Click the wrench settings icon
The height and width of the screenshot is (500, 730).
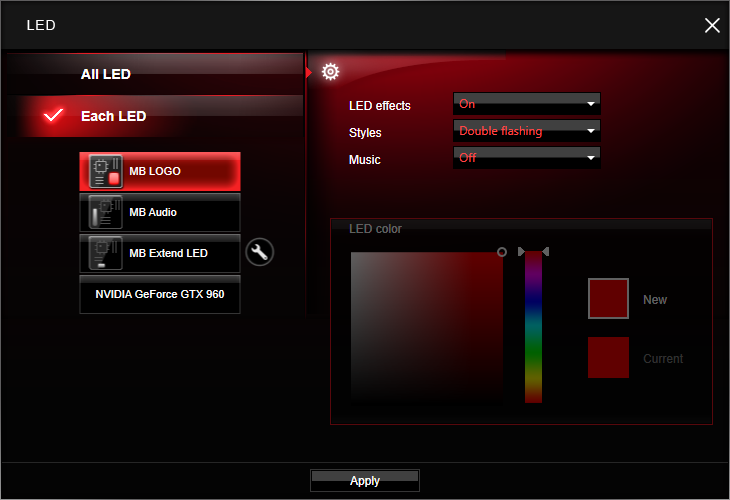click(x=259, y=253)
